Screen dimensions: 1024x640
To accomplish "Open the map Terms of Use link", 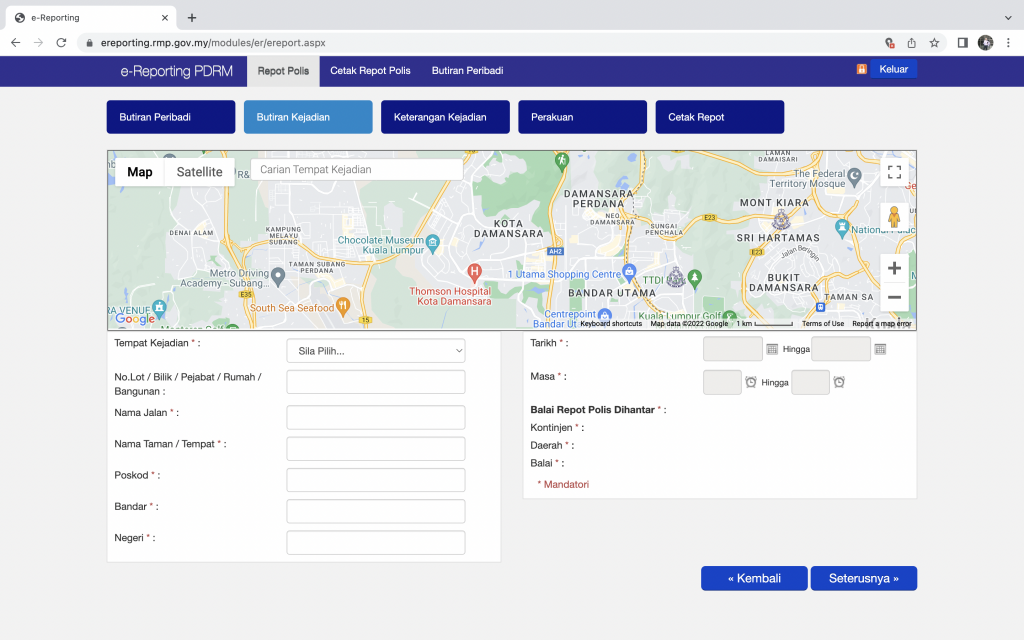I will (823, 324).
